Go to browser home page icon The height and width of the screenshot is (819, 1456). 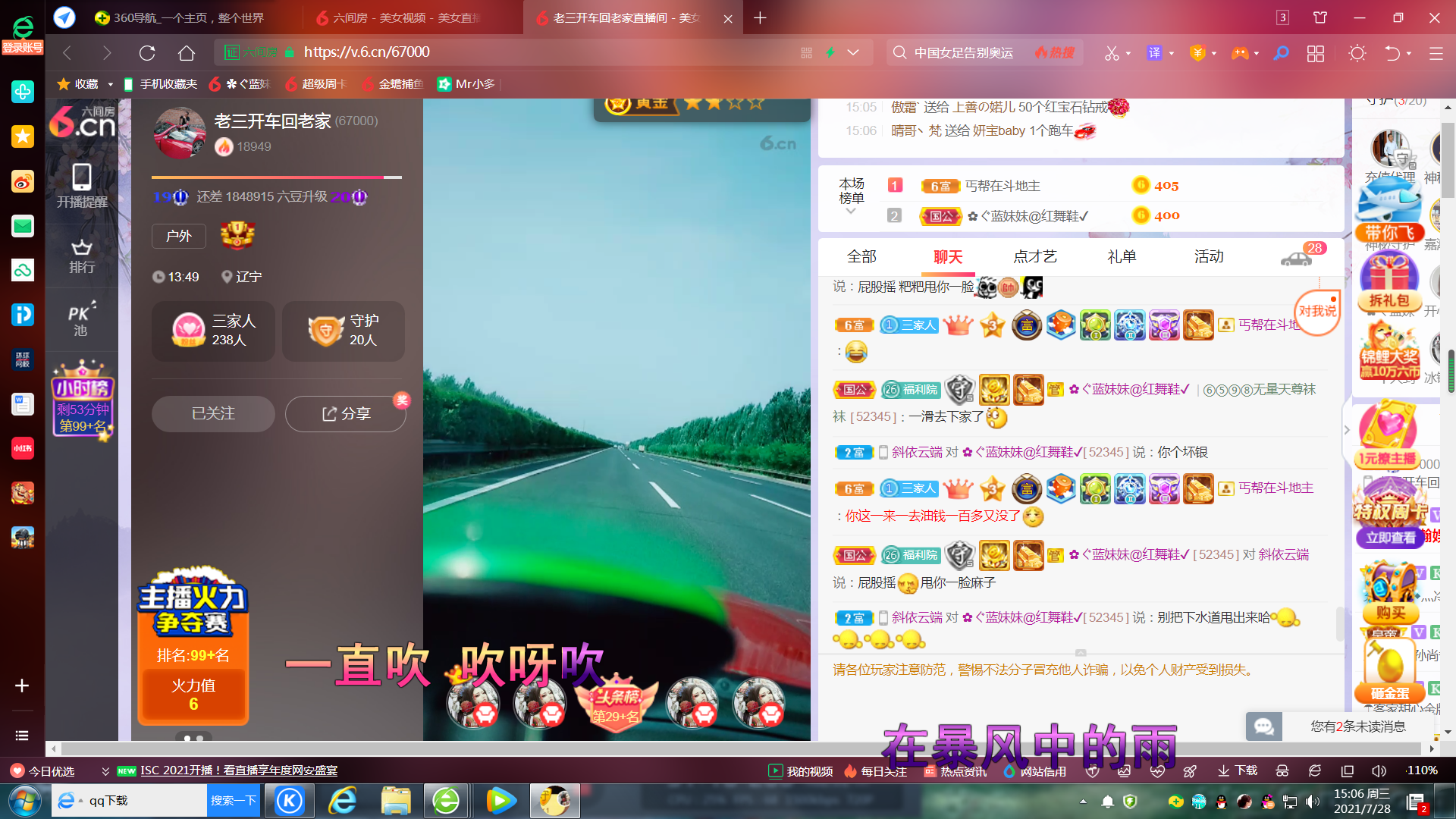tap(187, 52)
